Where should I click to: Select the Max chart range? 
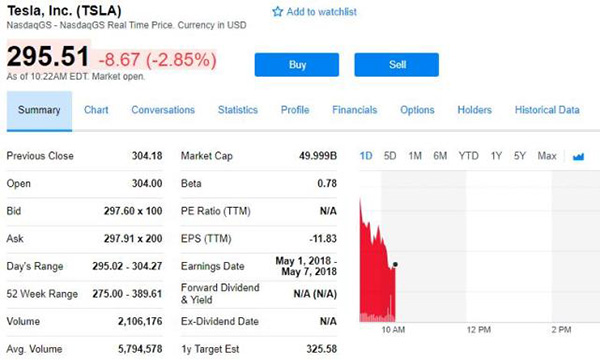tap(547, 156)
